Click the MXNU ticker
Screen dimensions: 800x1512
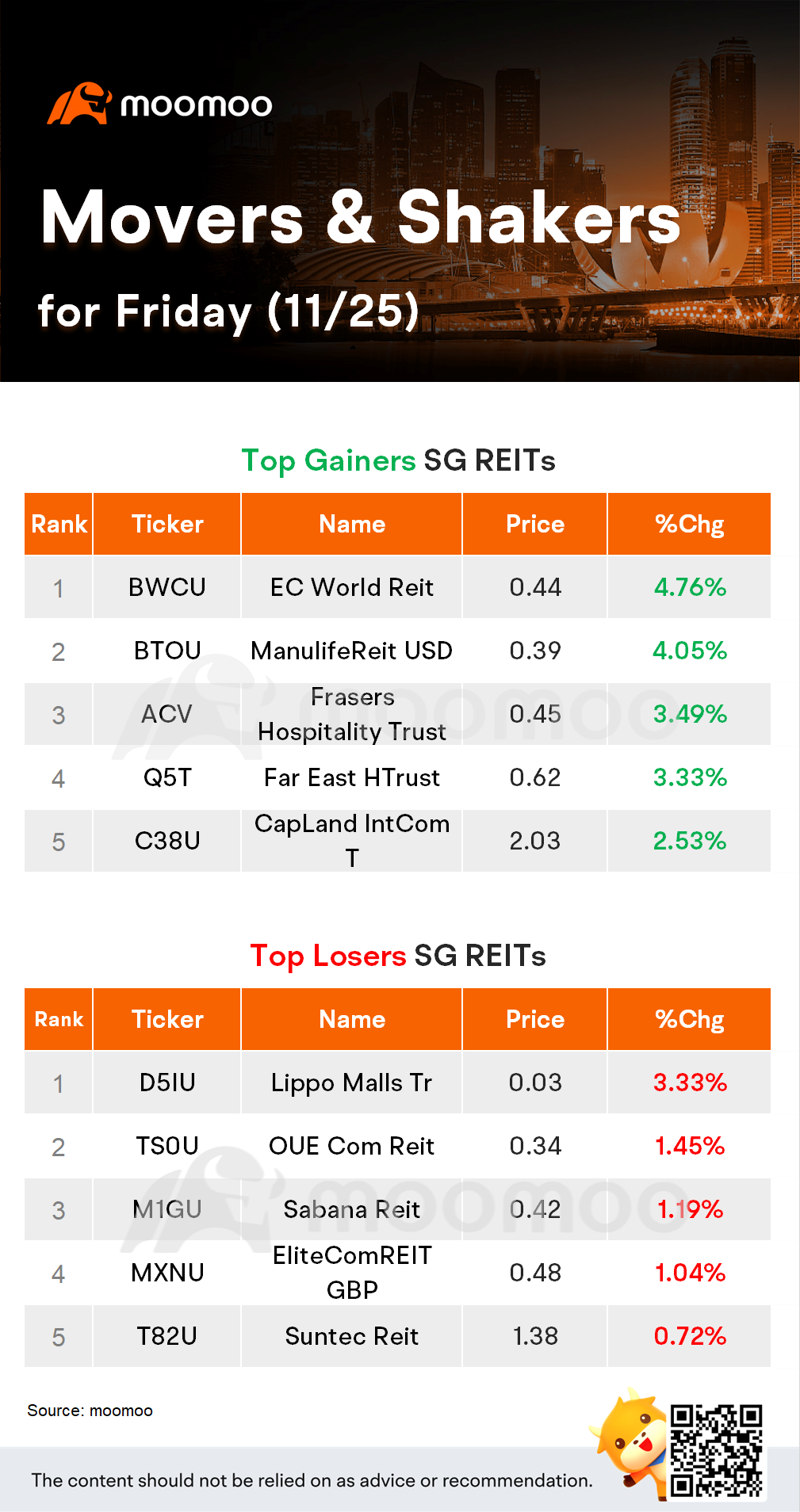click(x=167, y=1273)
